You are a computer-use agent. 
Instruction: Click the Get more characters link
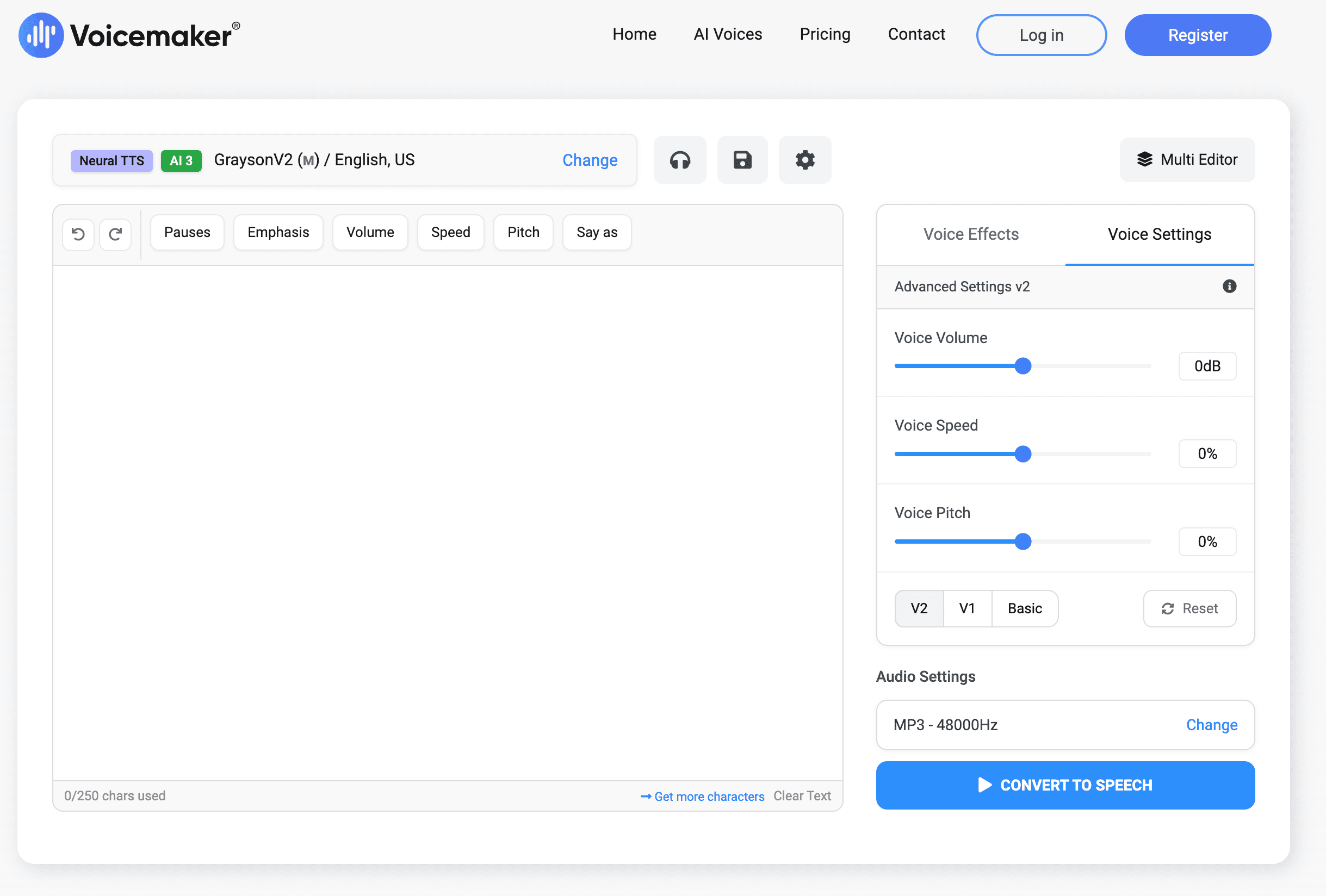(x=702, y=796)
